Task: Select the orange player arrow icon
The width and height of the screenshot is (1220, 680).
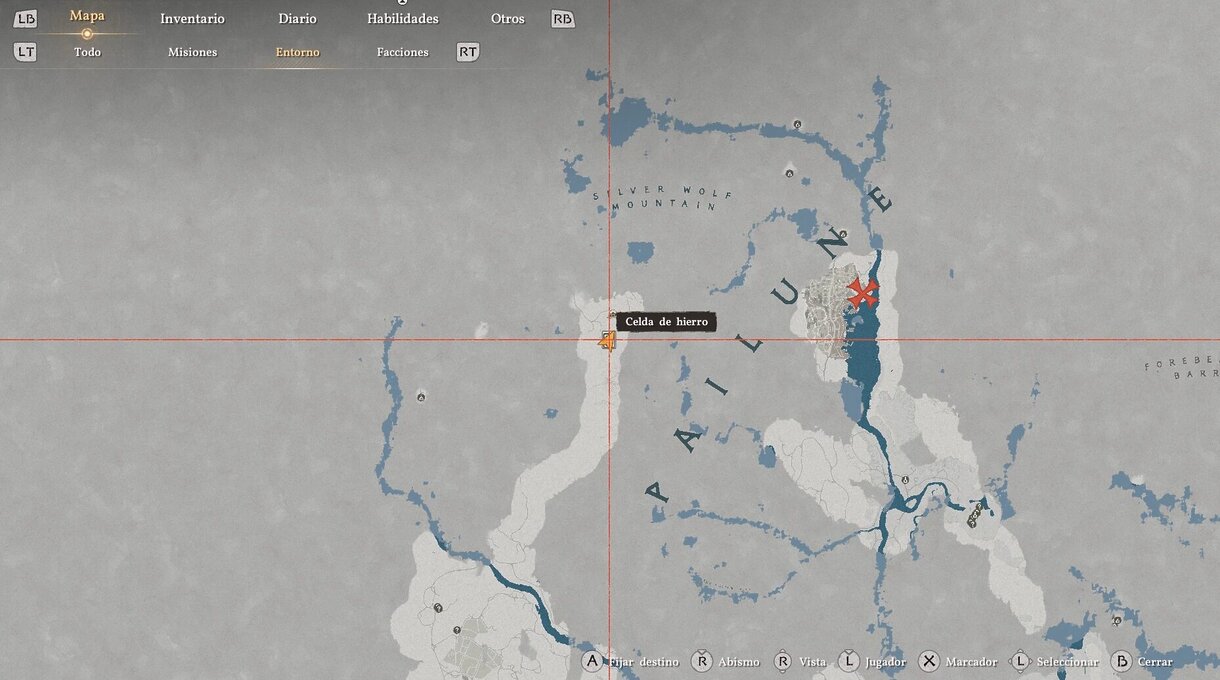Action: 606,340
